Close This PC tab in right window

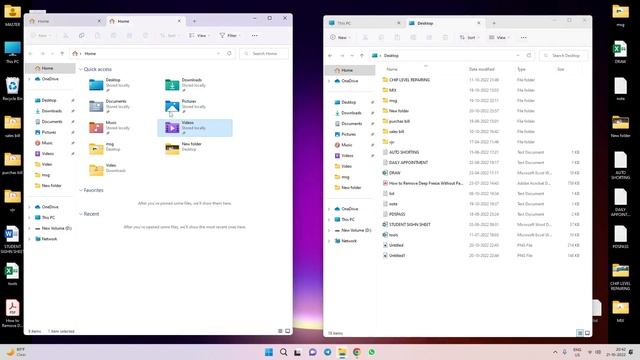point(399,23)
